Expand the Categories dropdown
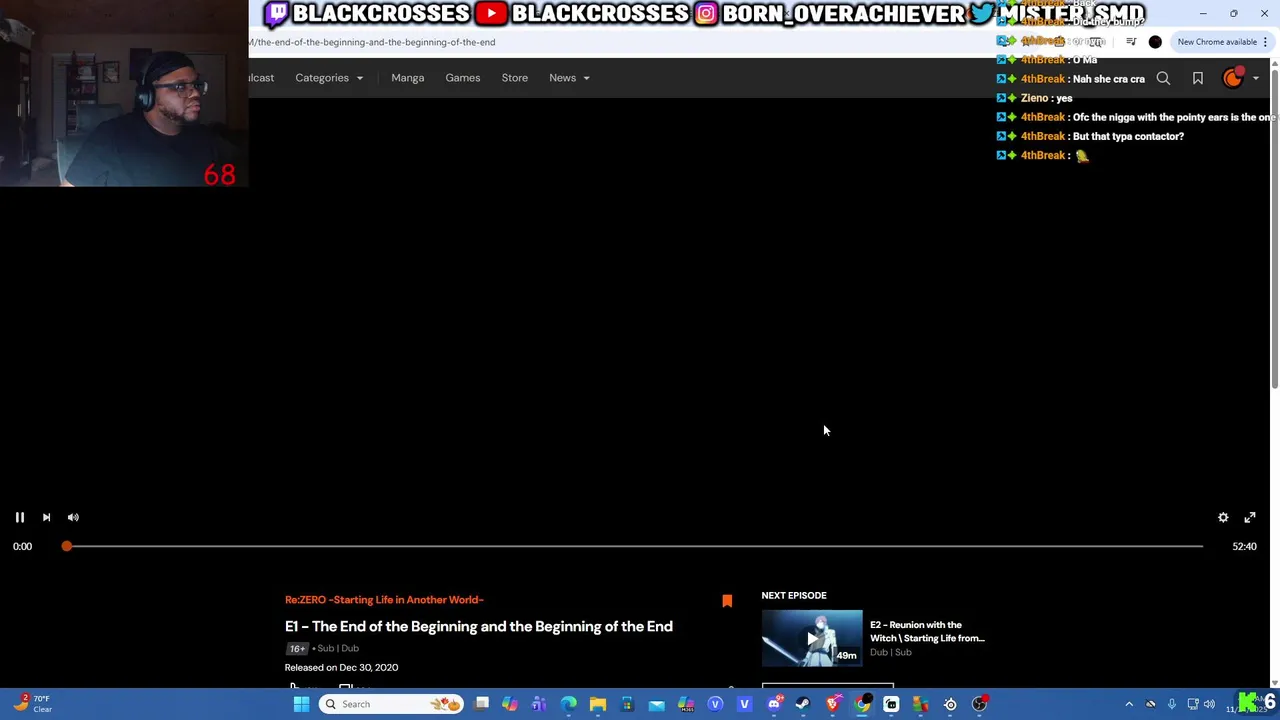This screenshot has width=1280, height=720. click(329, 77)
